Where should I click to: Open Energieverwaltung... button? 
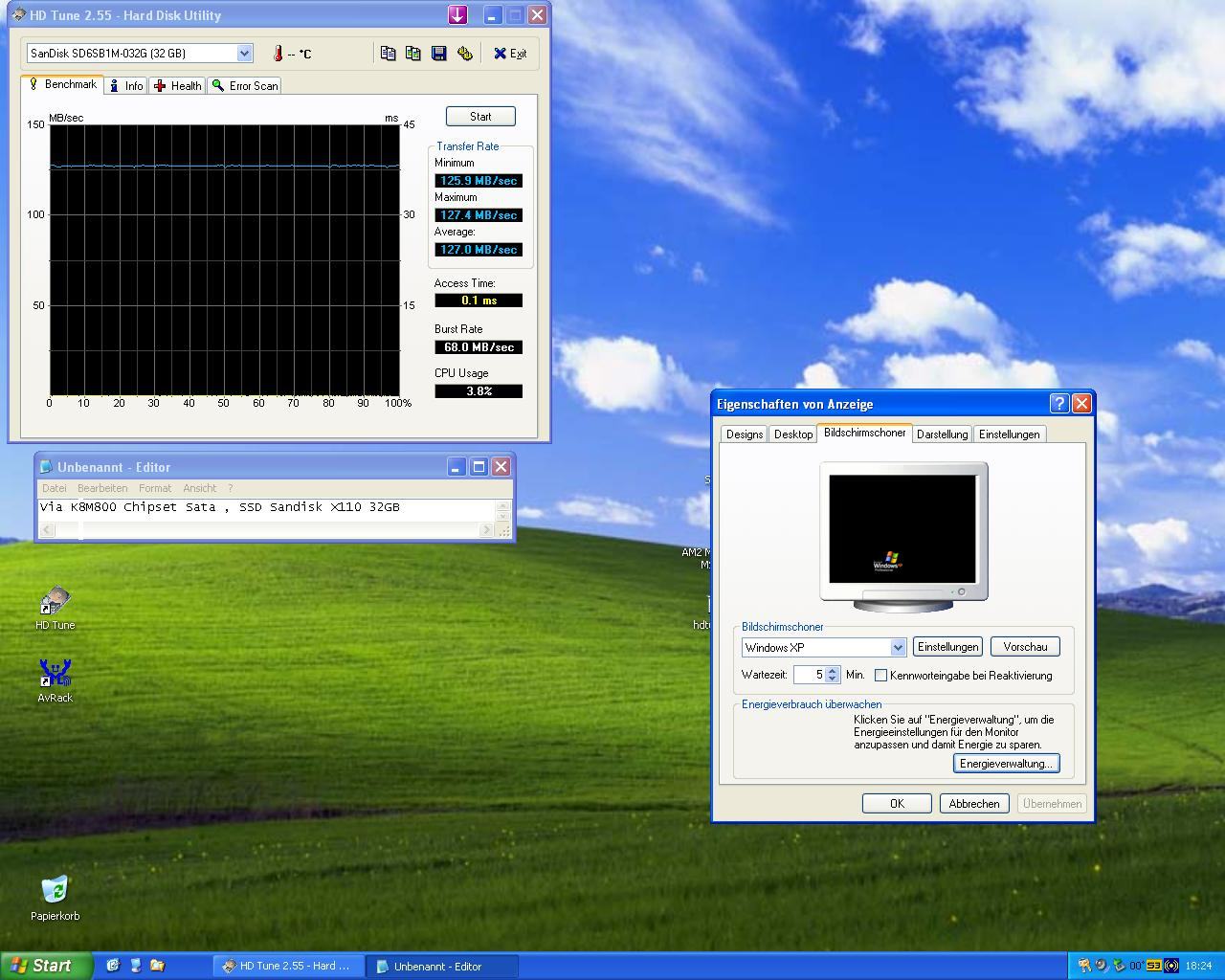1006,763
